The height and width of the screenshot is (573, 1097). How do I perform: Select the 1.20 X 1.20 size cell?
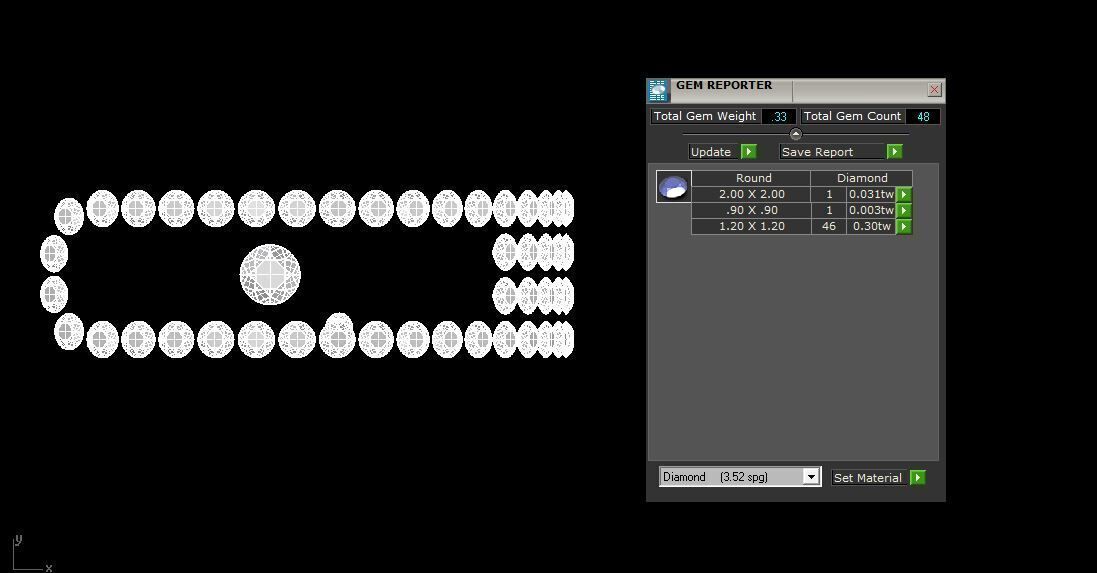751,227
